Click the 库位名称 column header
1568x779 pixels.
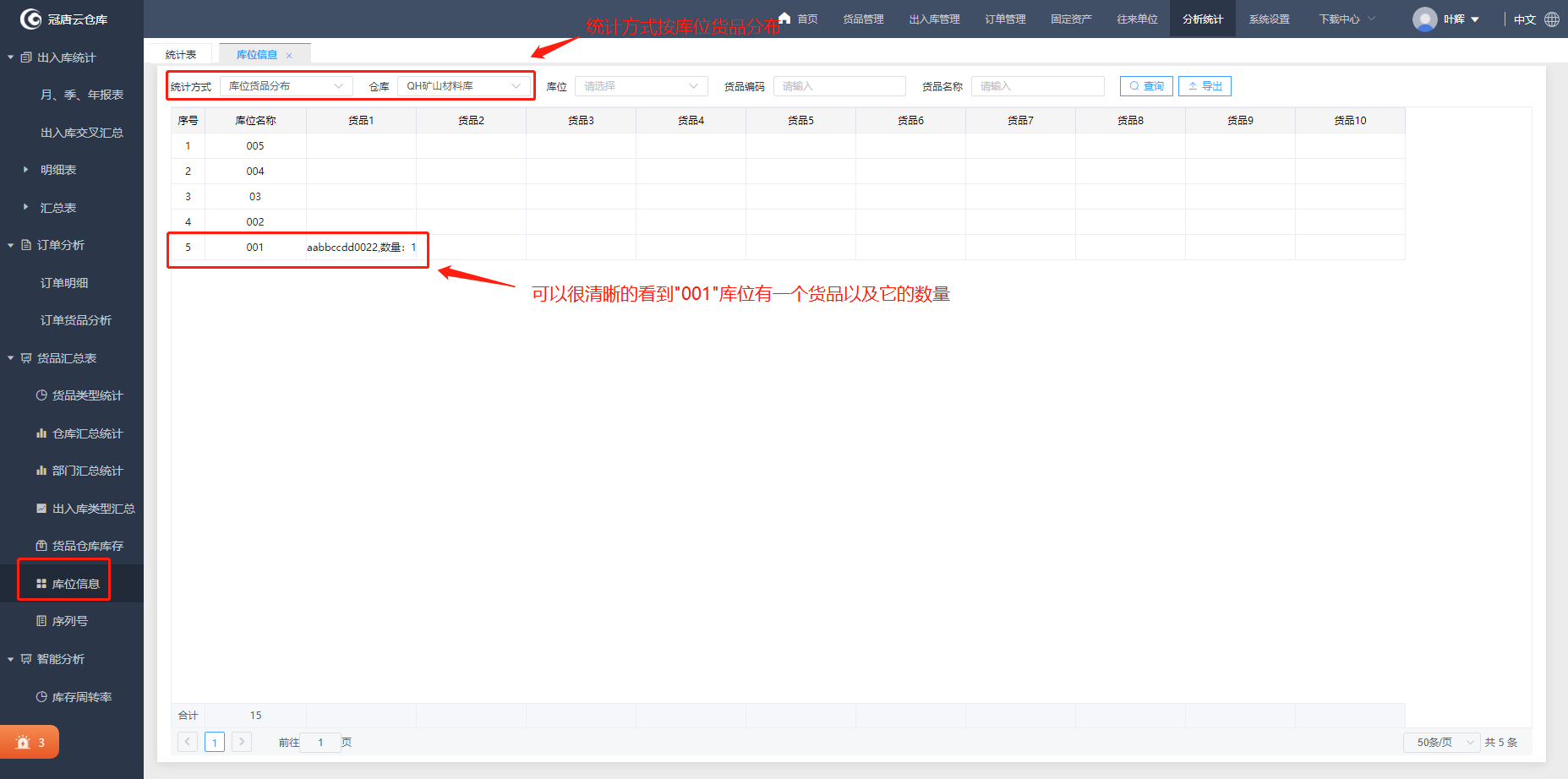[255, 120]
